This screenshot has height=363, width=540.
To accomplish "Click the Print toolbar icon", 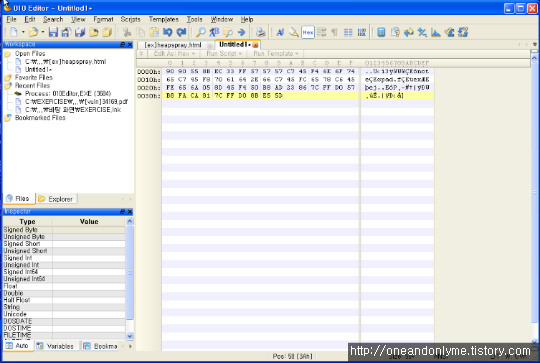I will coord(261,32).
